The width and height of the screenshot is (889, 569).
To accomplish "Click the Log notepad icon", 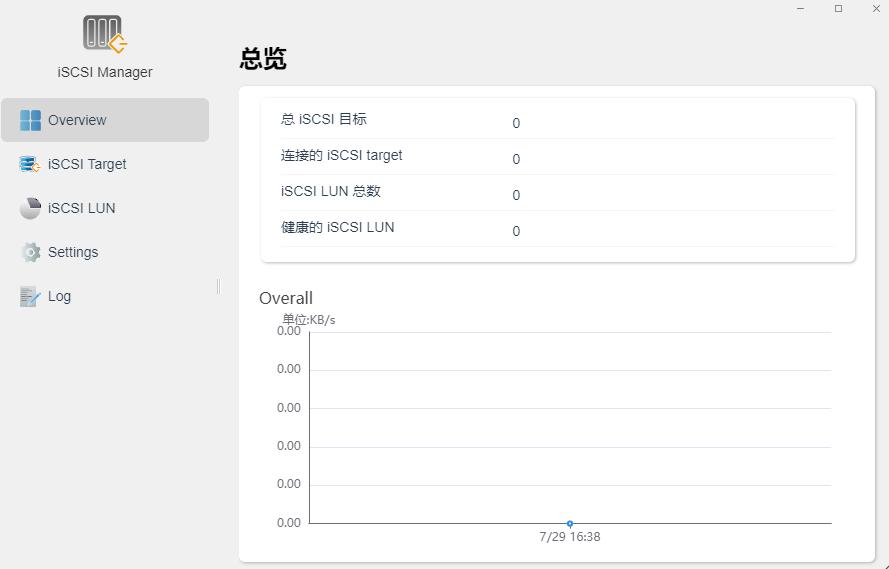I will tap(29, 296).
